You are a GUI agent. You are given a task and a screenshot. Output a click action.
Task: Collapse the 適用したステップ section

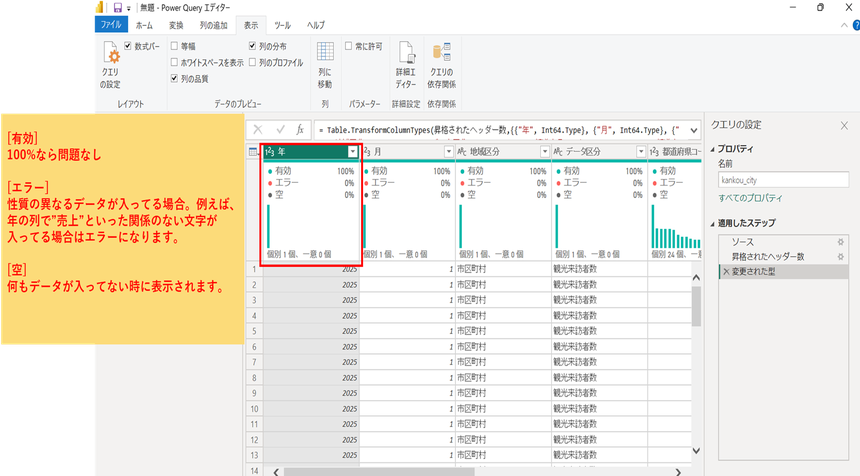712,224
